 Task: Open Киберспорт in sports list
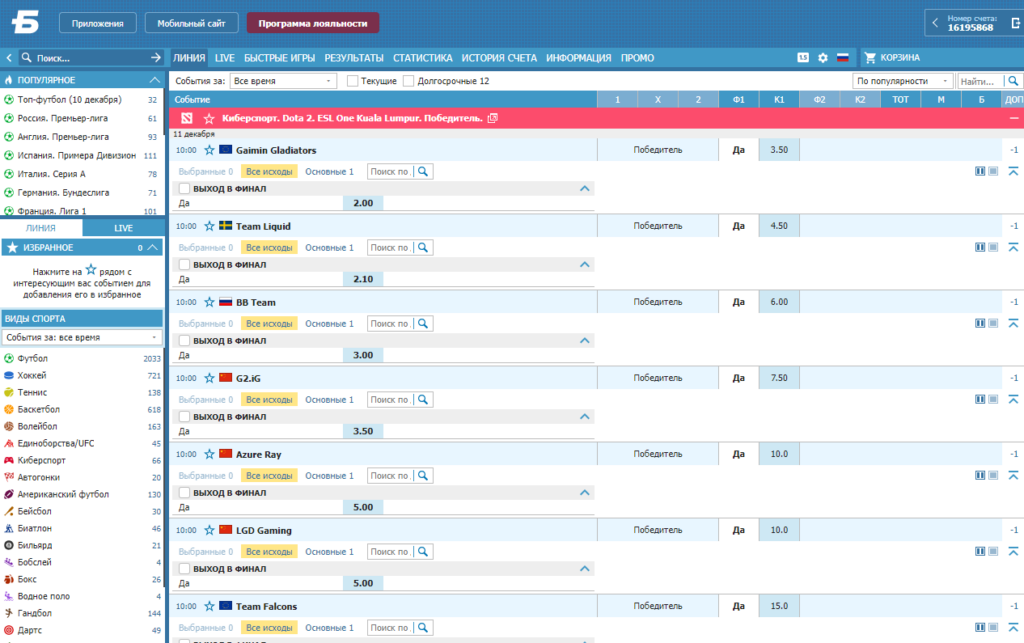(x=42, y=460)
